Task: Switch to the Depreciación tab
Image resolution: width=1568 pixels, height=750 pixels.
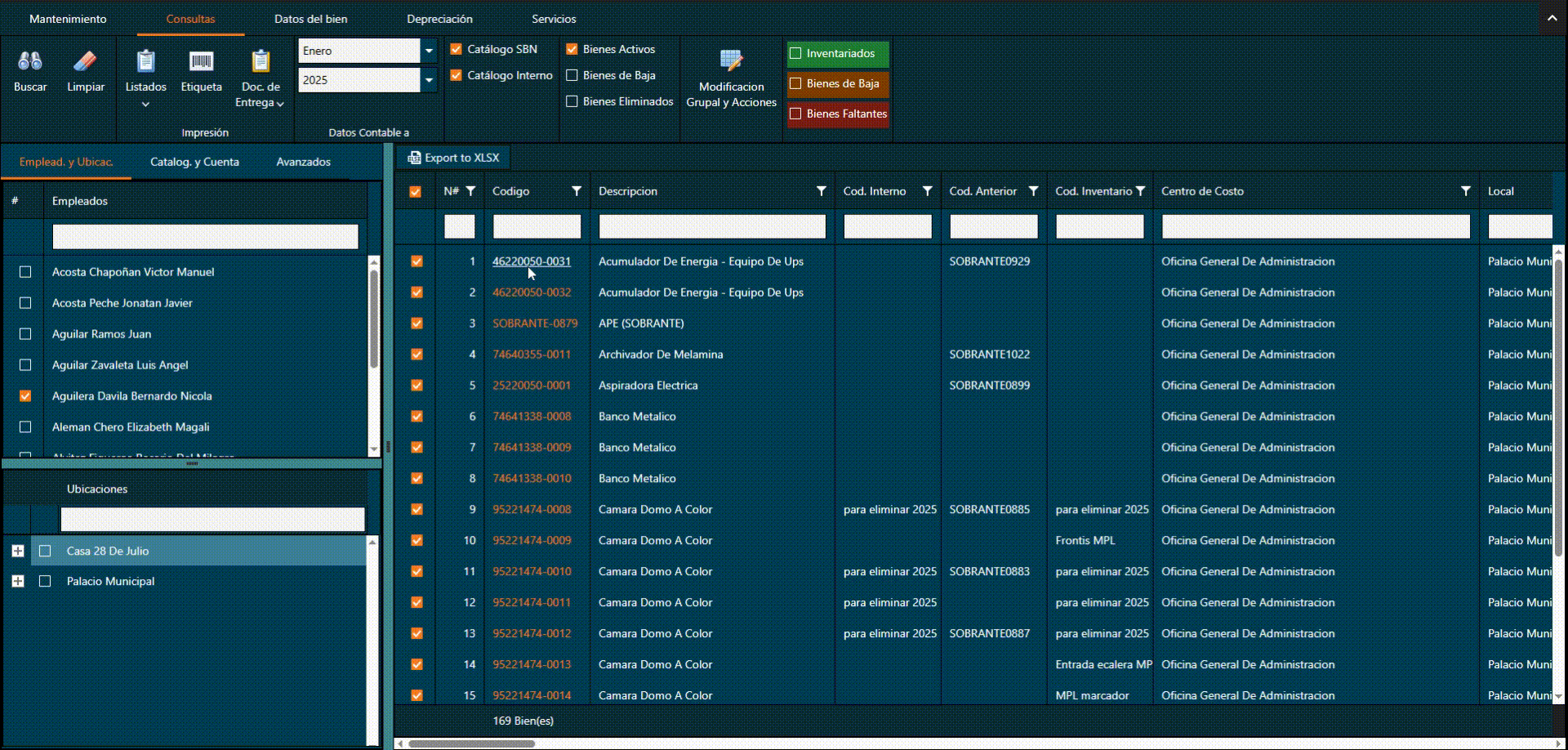Action: click(x=439, y=19)
